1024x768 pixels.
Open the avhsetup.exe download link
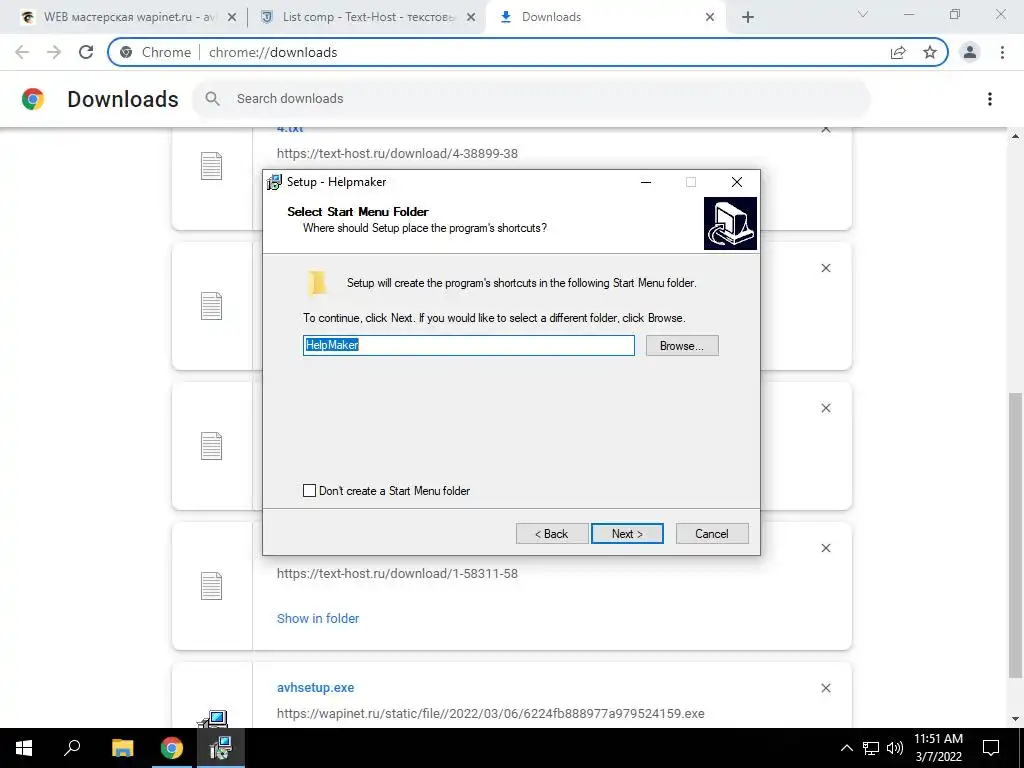[315, 688]
